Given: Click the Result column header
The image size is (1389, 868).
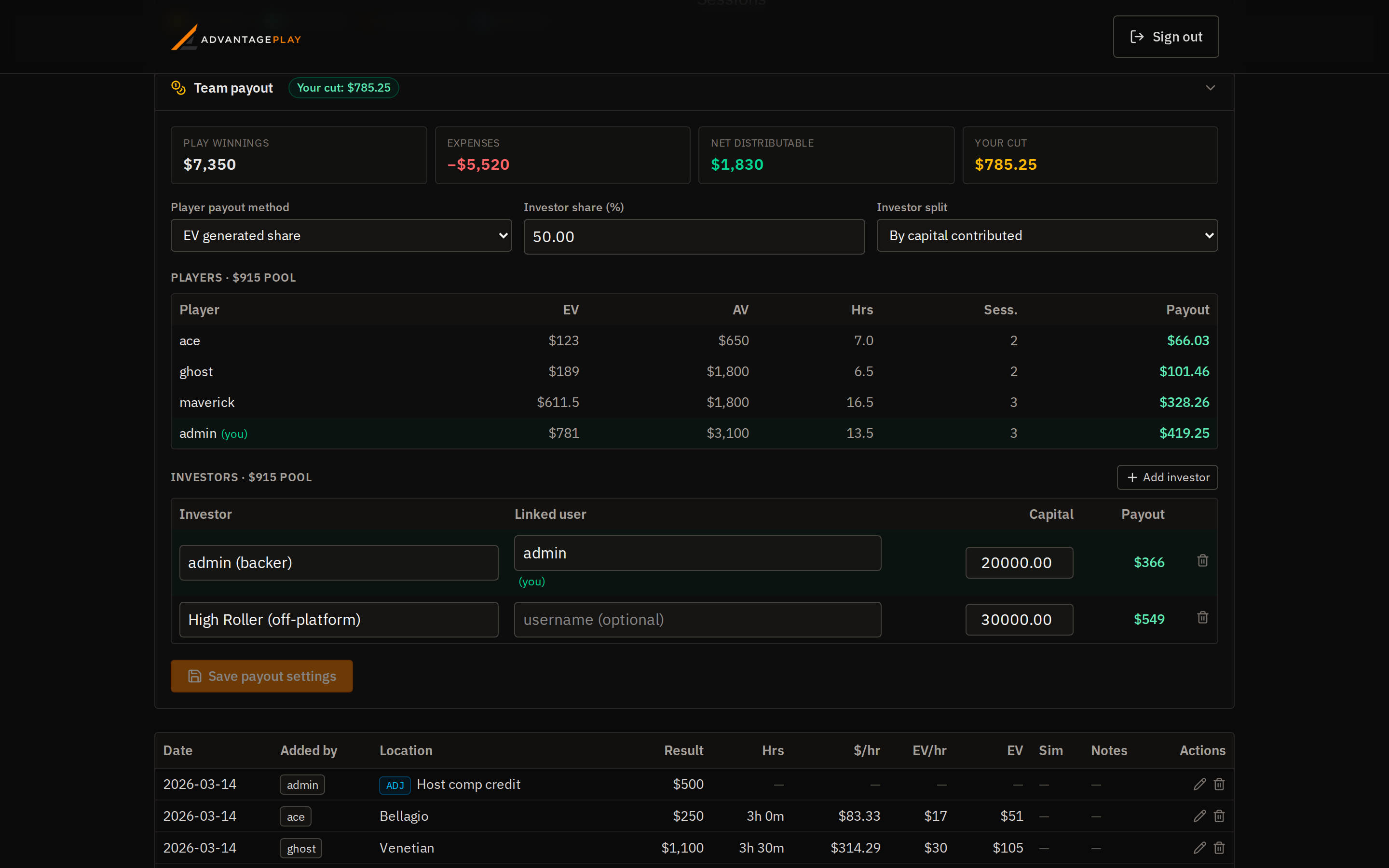Looking at the screenshot, I should point(683,750).
